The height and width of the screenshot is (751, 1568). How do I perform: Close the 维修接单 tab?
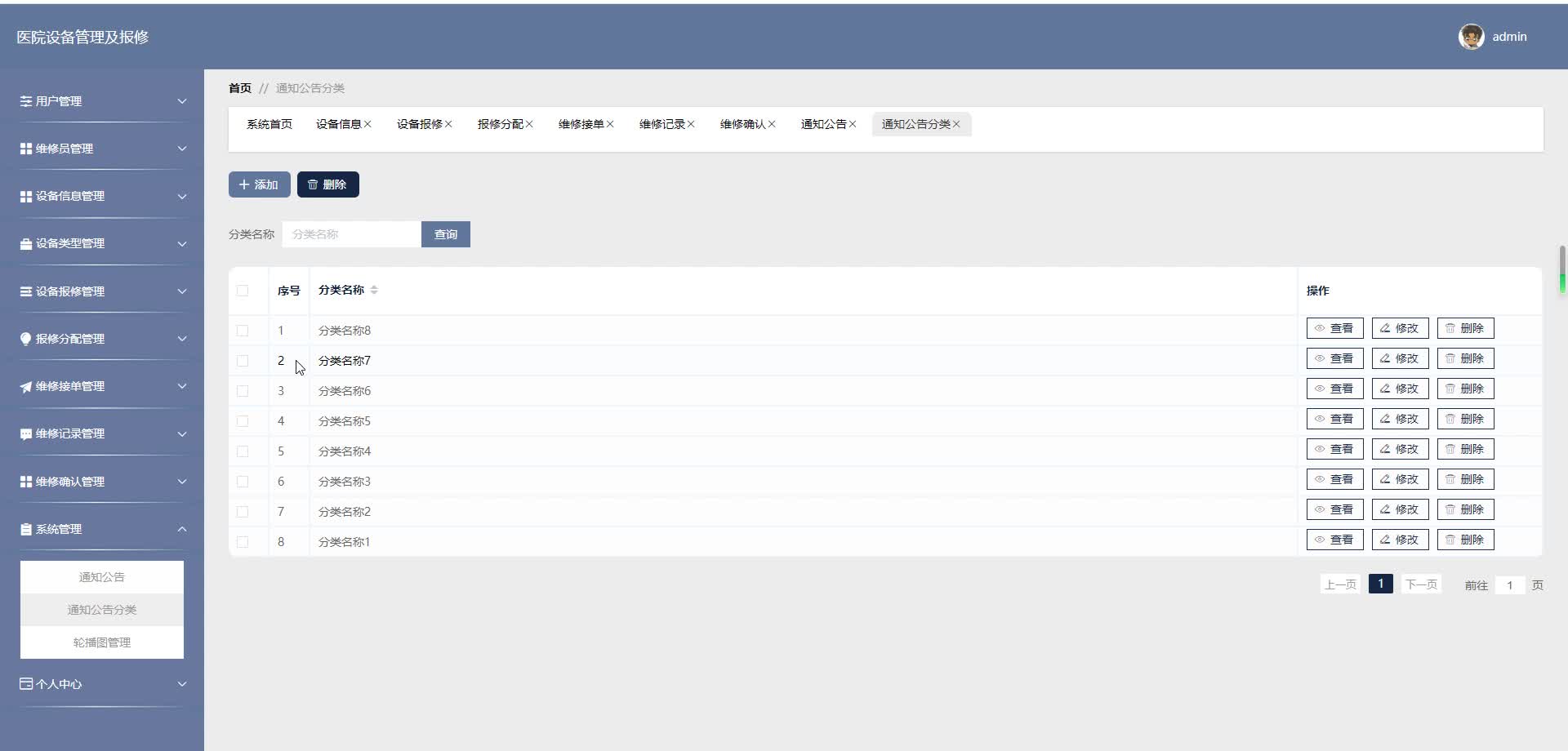610,124
